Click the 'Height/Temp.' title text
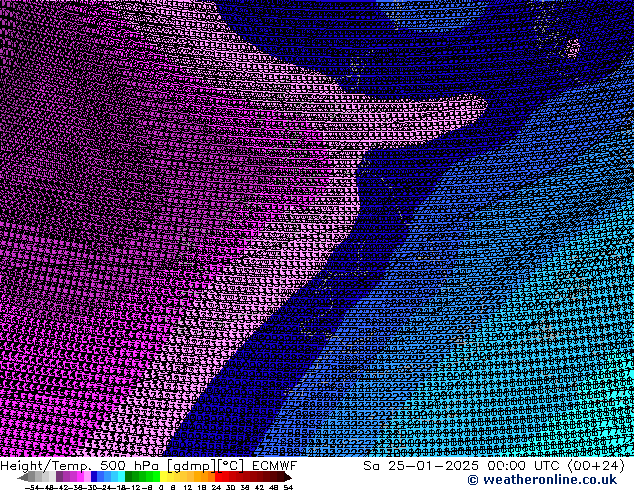The image size is (634, 490). [46, 467]
